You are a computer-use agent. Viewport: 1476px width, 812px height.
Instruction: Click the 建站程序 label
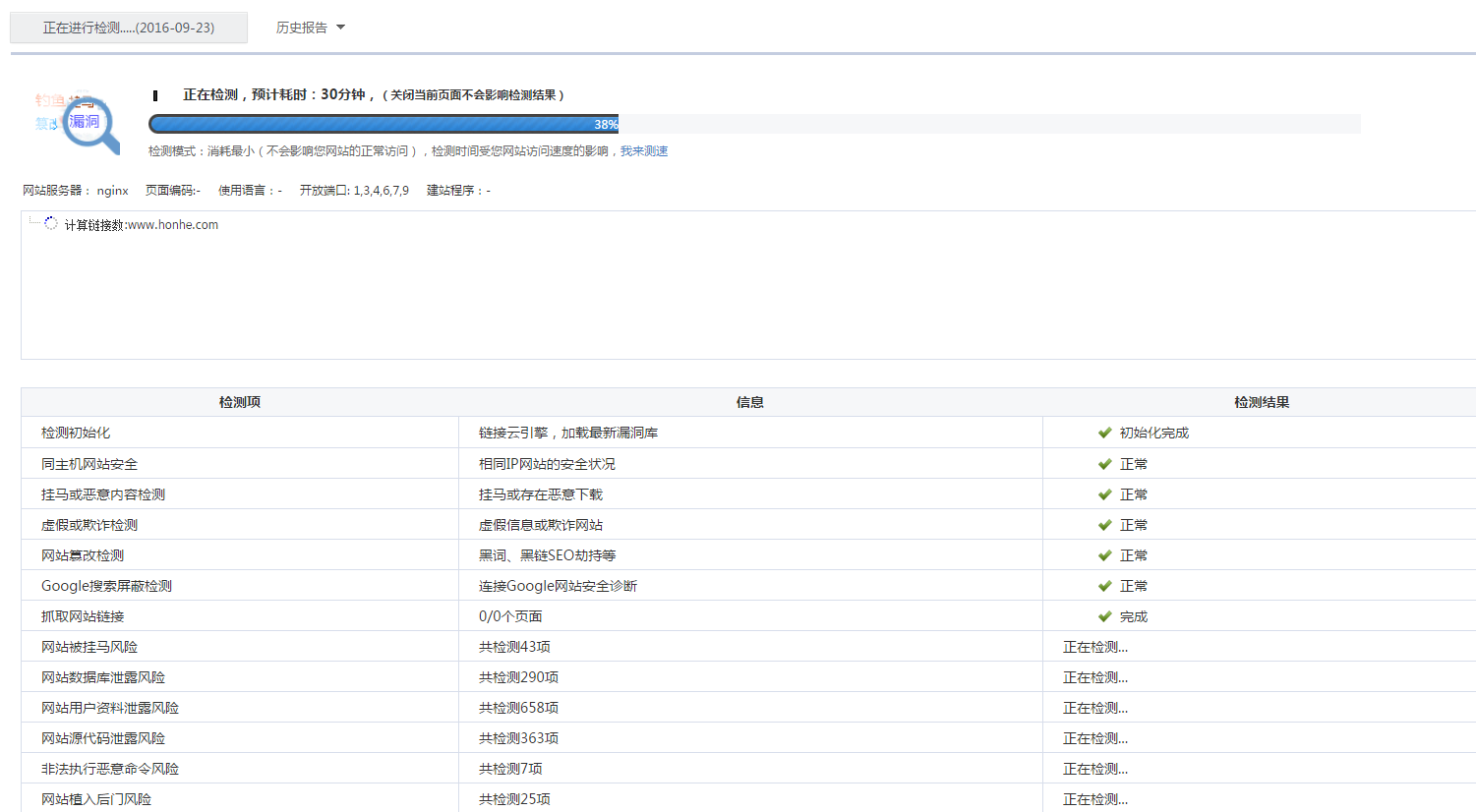click(x=458, y=191)
